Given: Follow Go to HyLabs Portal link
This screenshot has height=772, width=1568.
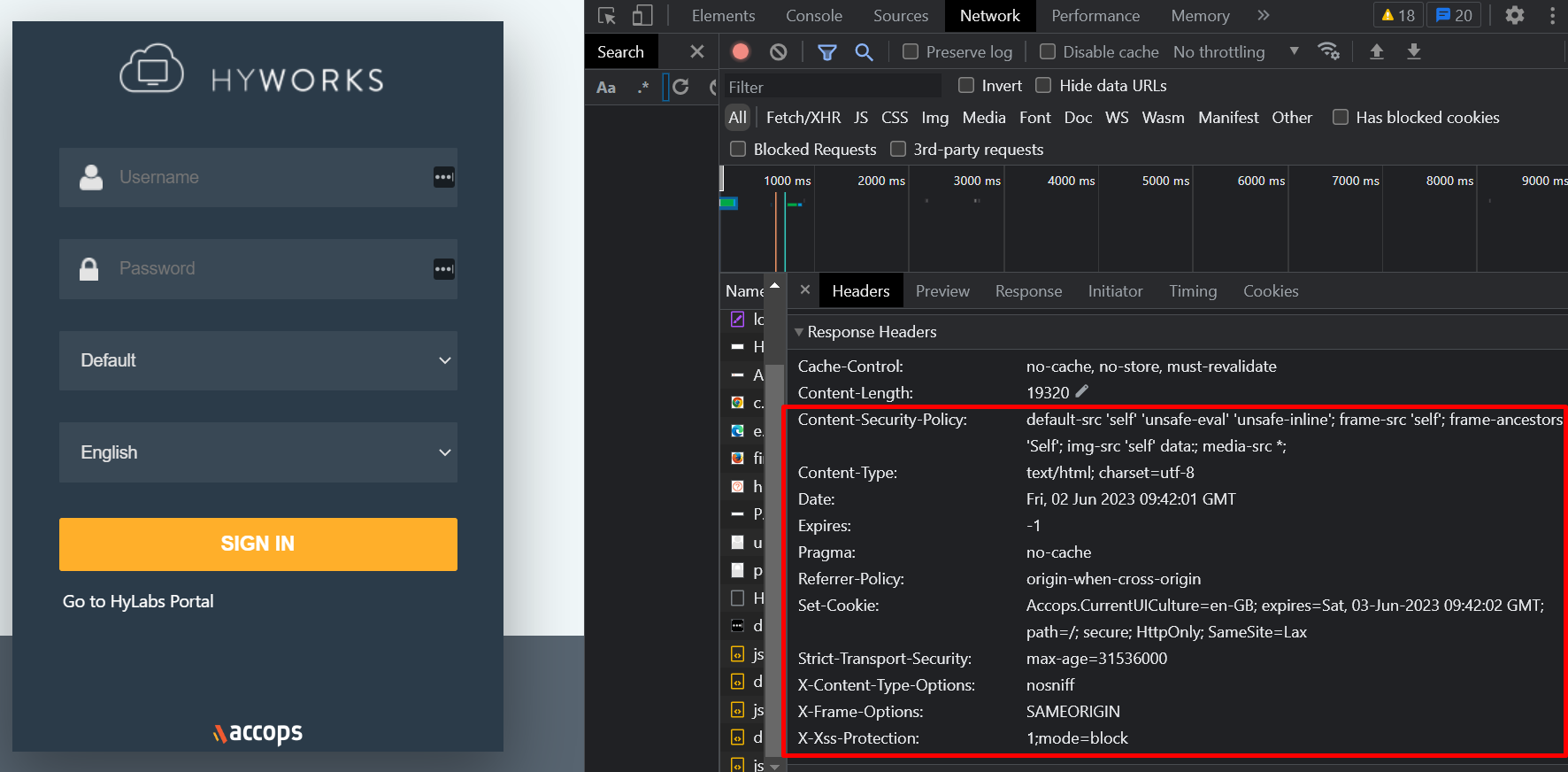Looking at the screenshot, I should 138,601.
